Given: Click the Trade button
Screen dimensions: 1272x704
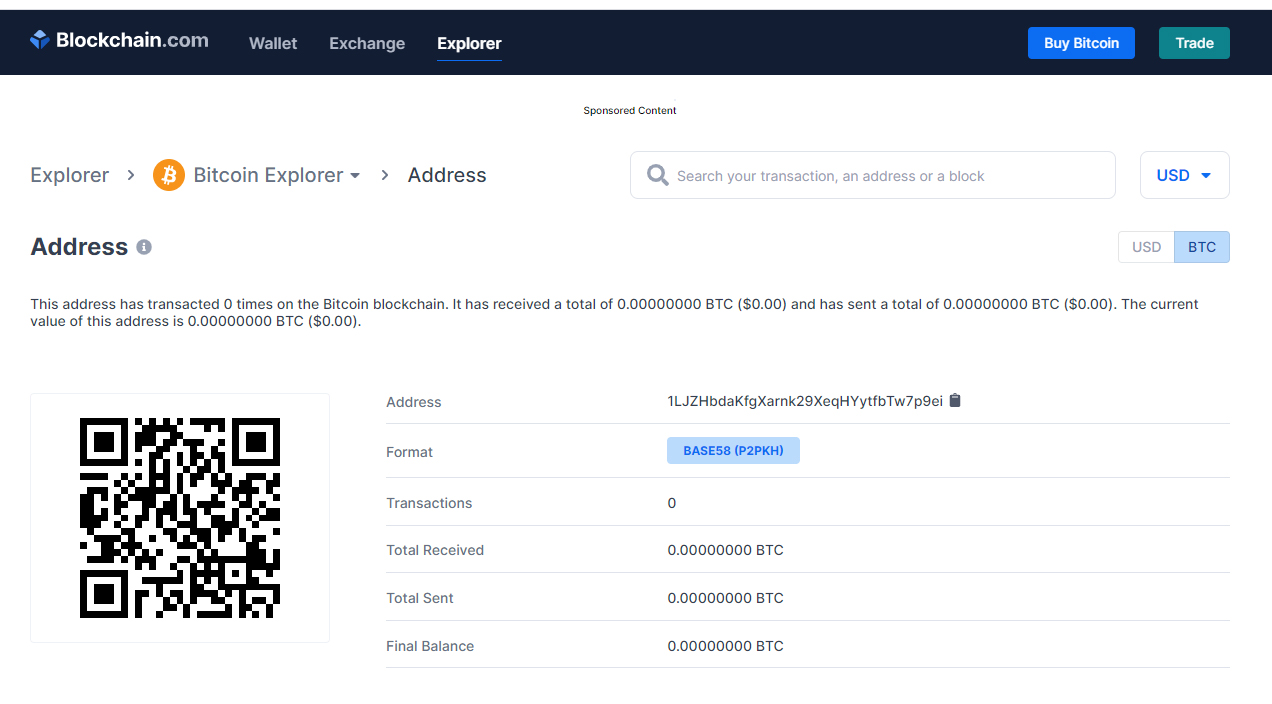Looking at the screenshot, I should click(x=1194, y=43).
